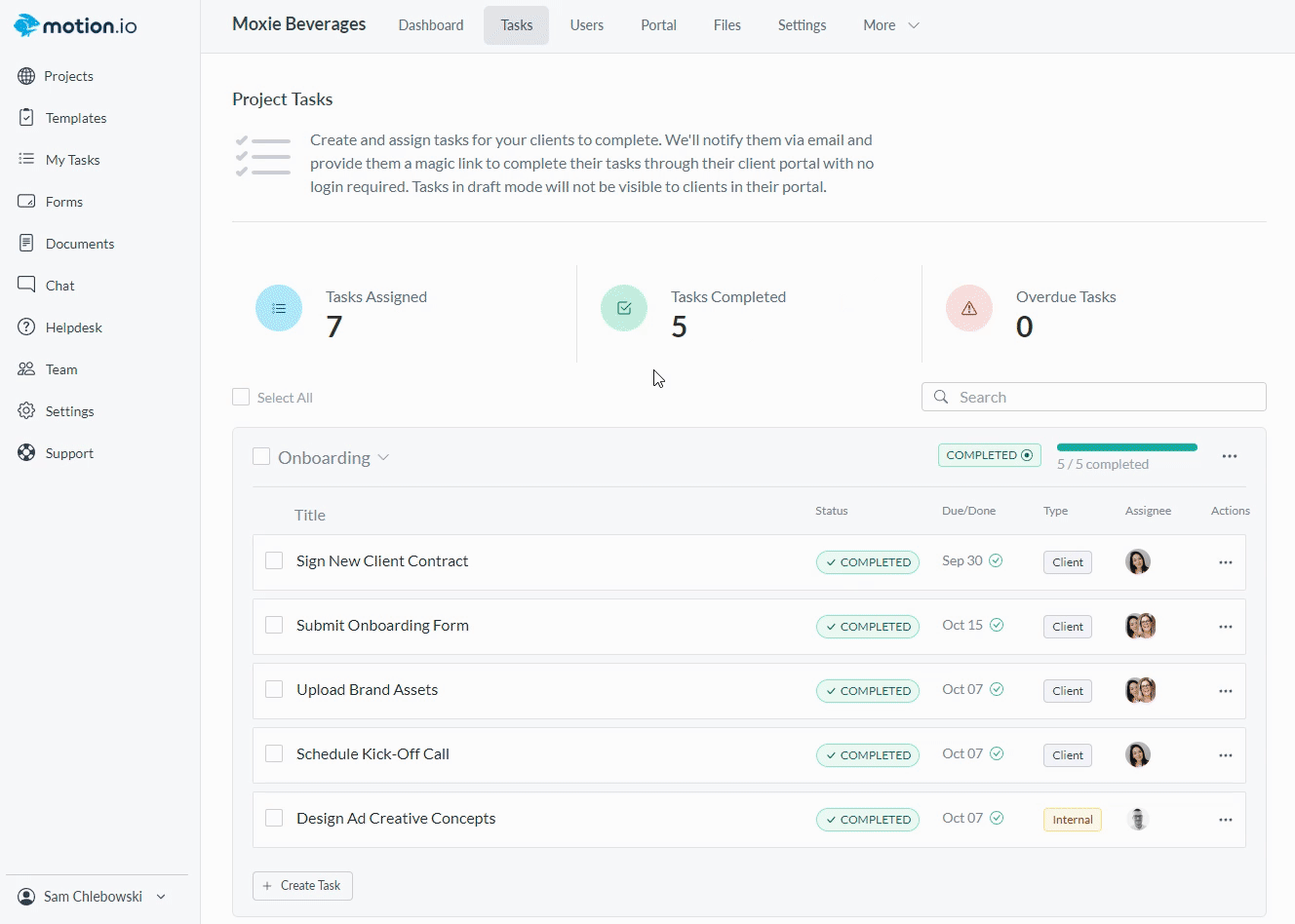Go to the Files tab
The height and width of the screenshot is (924, 1295).
726,25
